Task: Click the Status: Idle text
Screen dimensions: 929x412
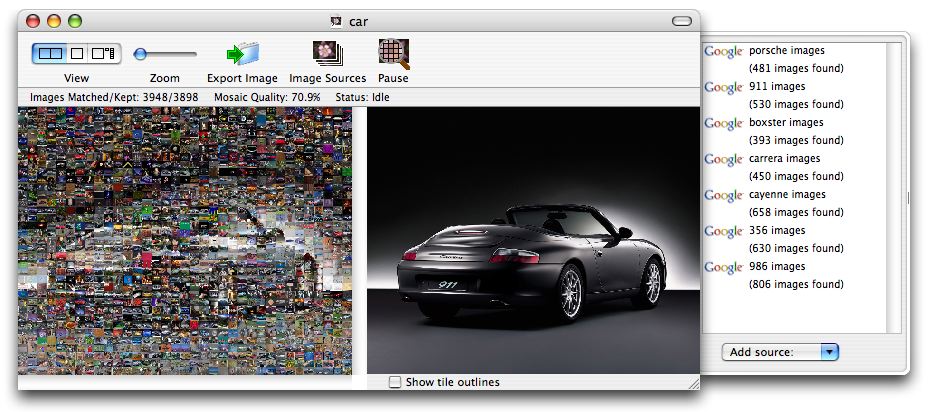Action: coord(362,97)
